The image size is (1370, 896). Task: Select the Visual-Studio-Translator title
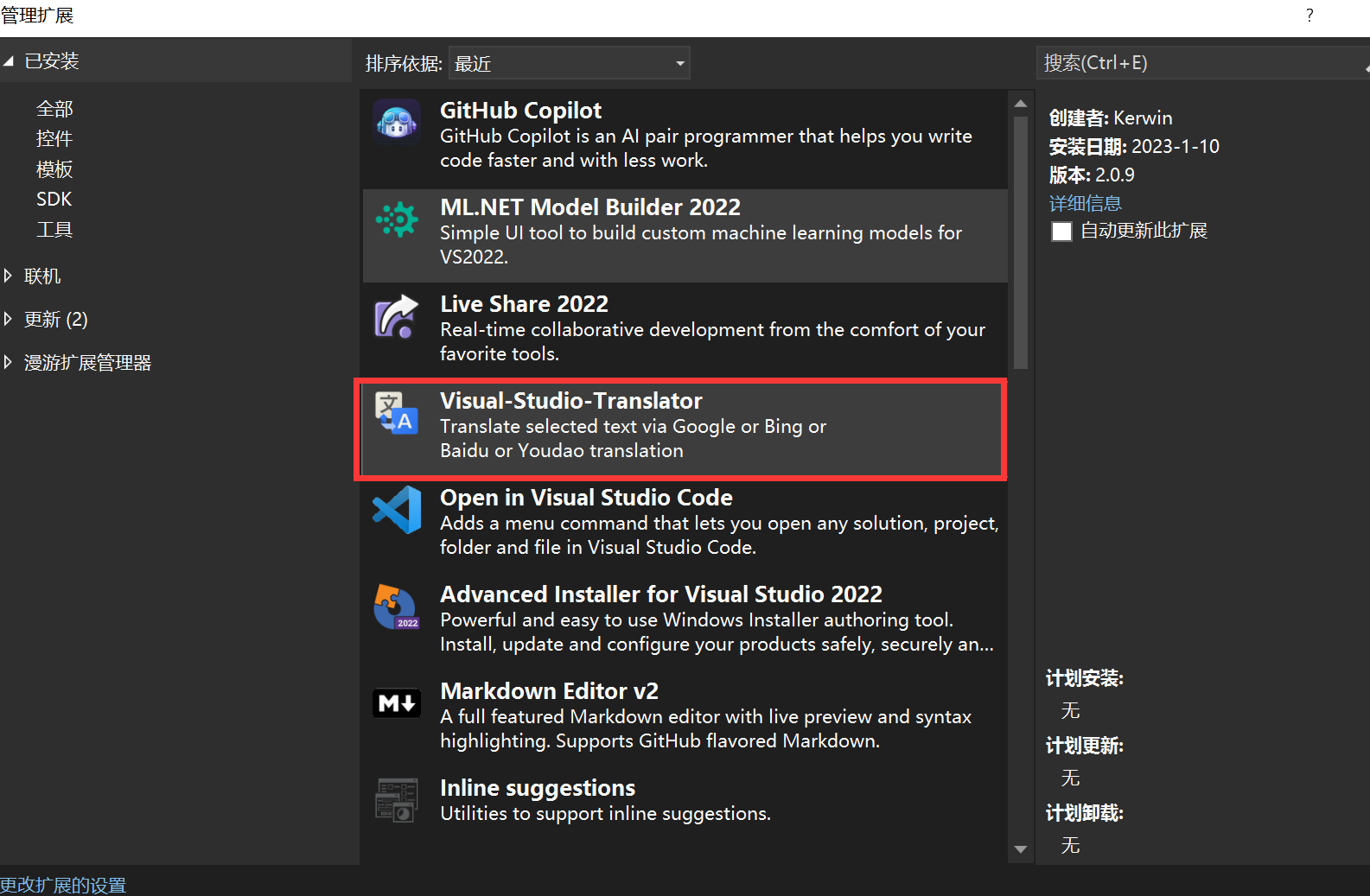[571, 401]
